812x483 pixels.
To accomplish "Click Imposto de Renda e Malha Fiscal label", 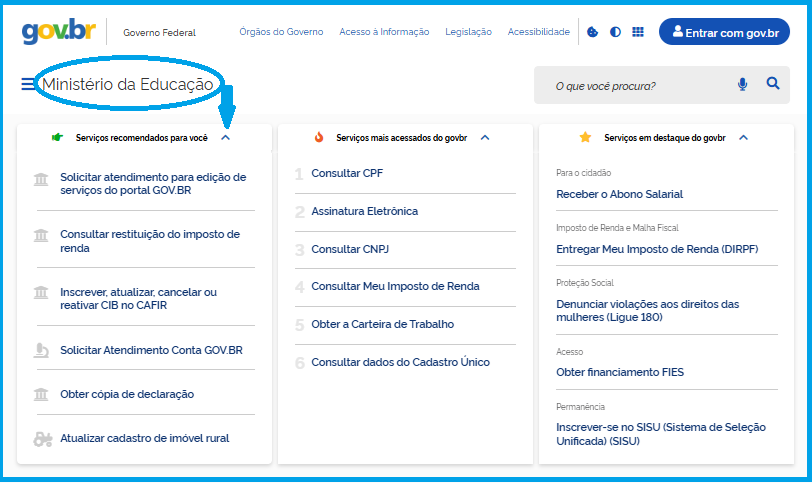I will (x=617, y=228).
